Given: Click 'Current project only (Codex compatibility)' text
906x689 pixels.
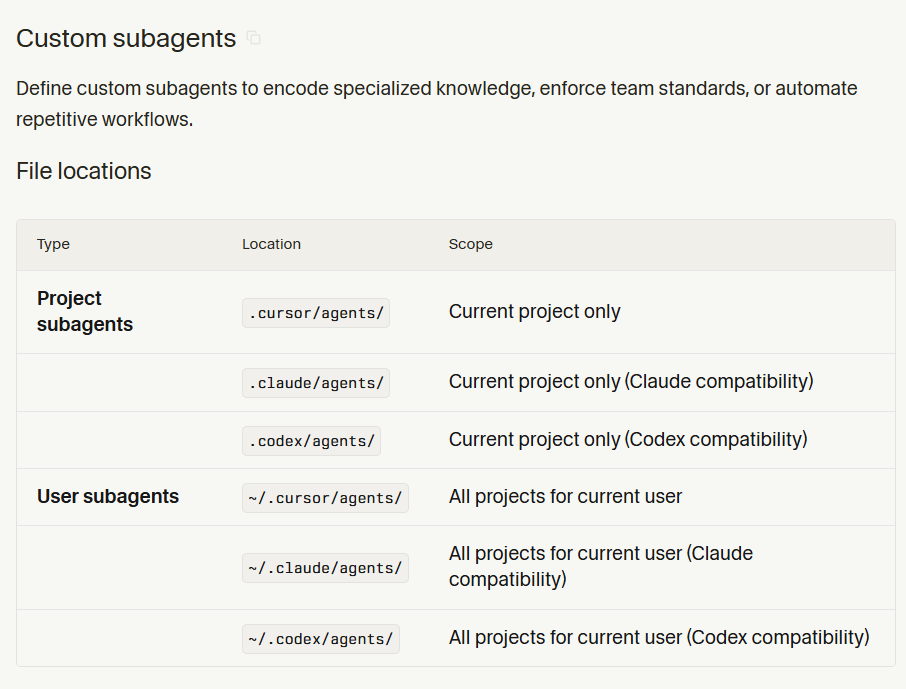Looking at the screenshot, I should pyautogui.click(x=628, y=439).
